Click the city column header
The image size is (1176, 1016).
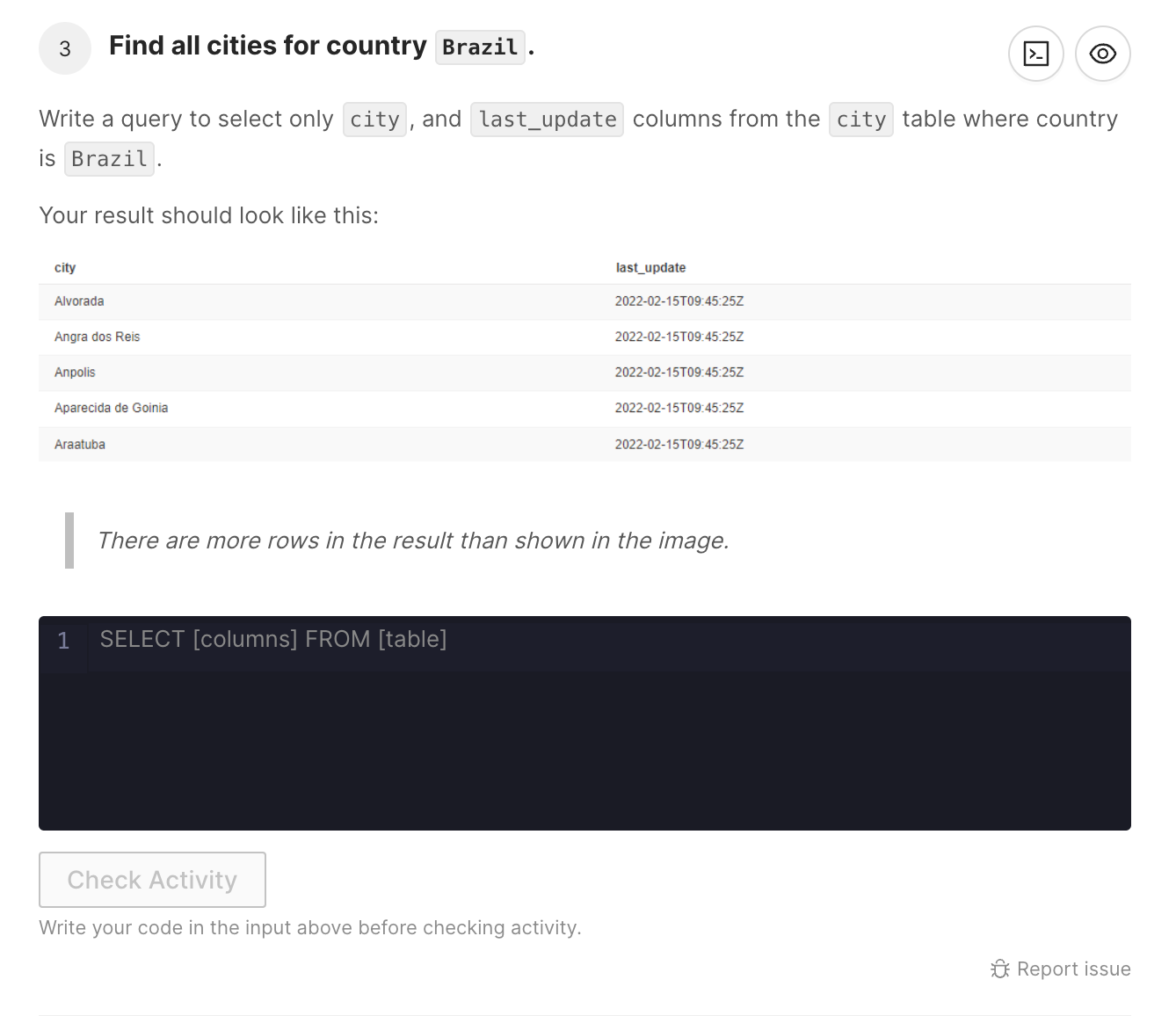tap(65, 267)
